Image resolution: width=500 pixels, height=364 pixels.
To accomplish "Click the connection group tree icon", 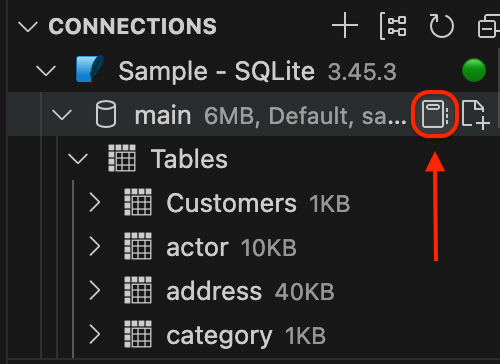I will tap(393, 26).
